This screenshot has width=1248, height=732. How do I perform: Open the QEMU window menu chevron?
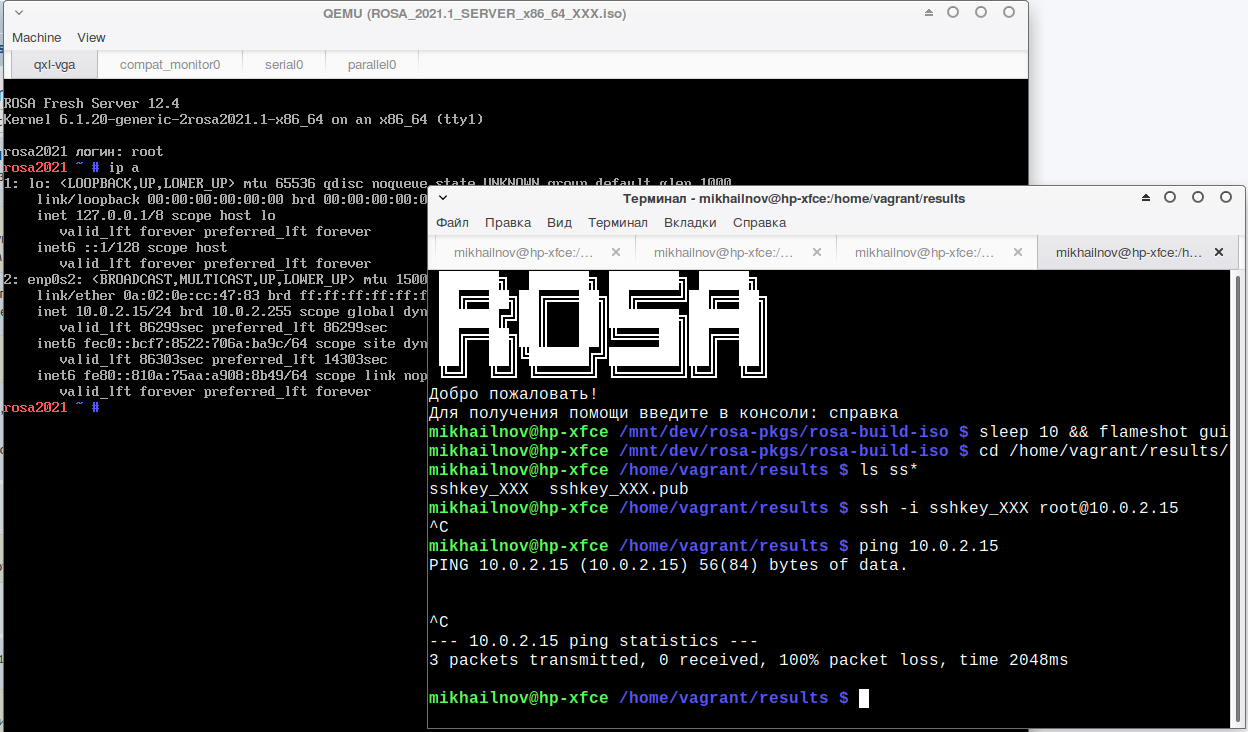point(21,14)
